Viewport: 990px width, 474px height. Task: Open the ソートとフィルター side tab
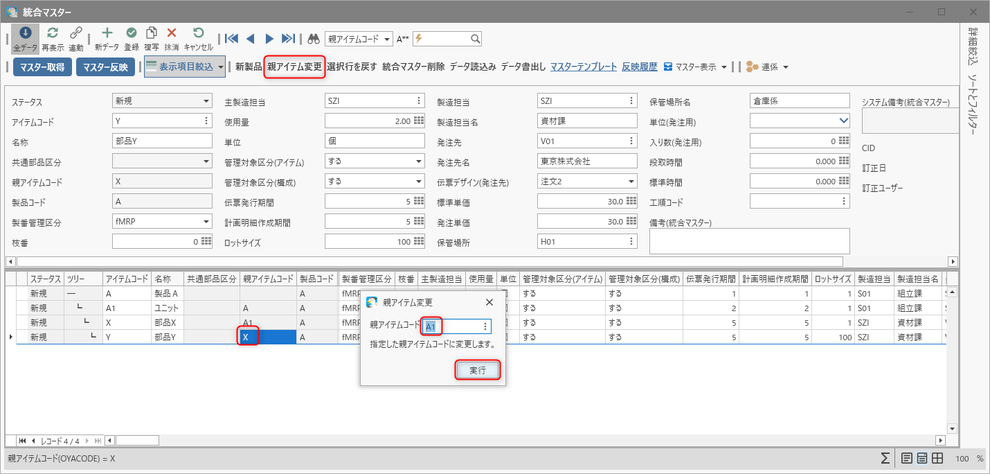(973, 104)
